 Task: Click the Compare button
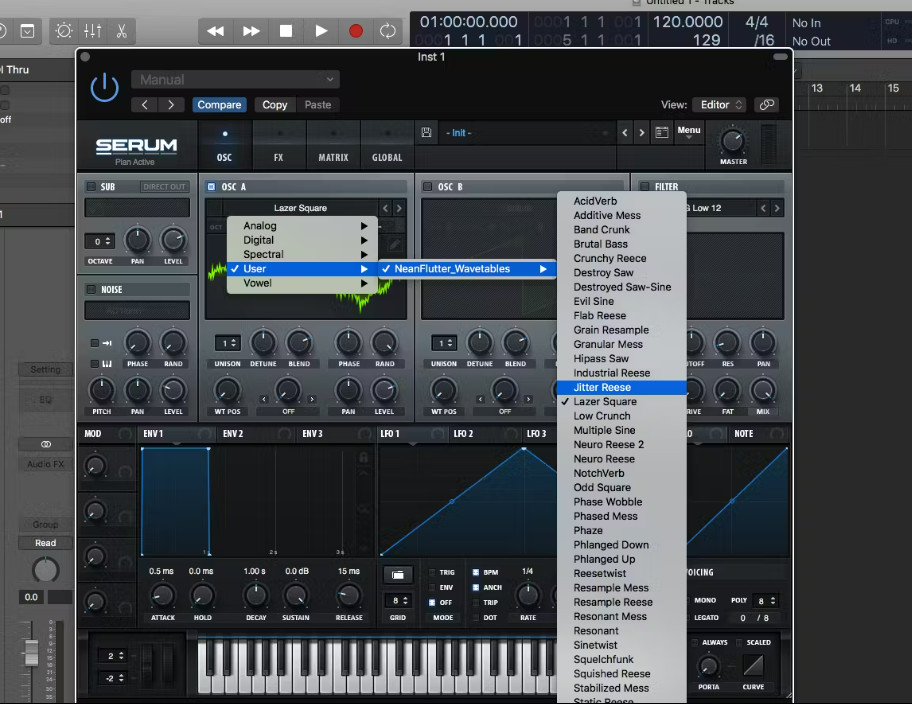219,105
